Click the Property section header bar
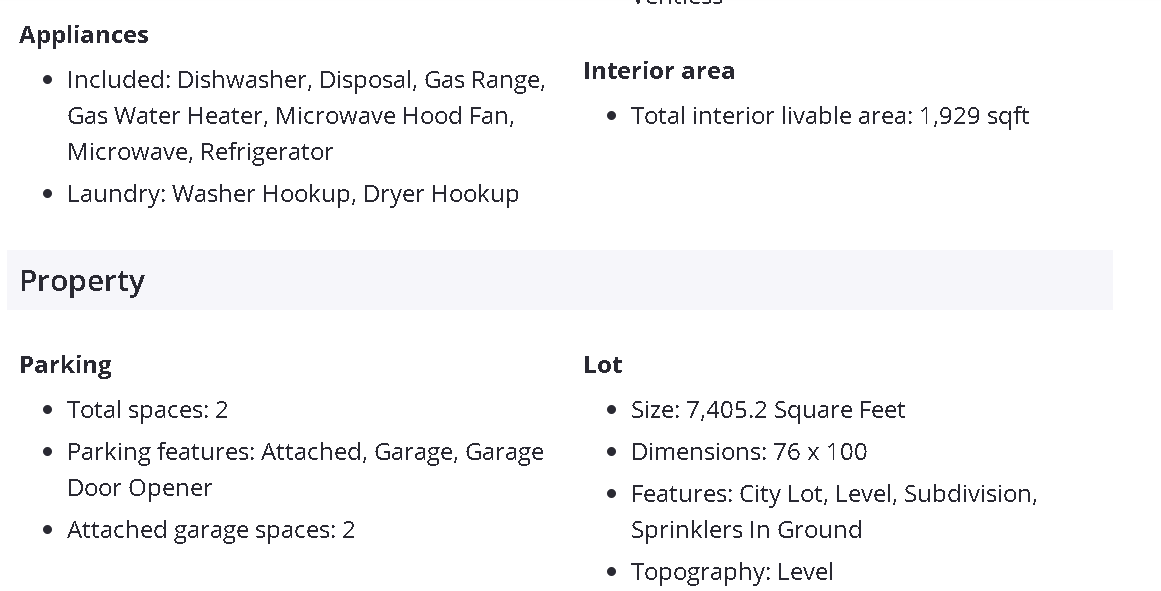 coord(559,281)
